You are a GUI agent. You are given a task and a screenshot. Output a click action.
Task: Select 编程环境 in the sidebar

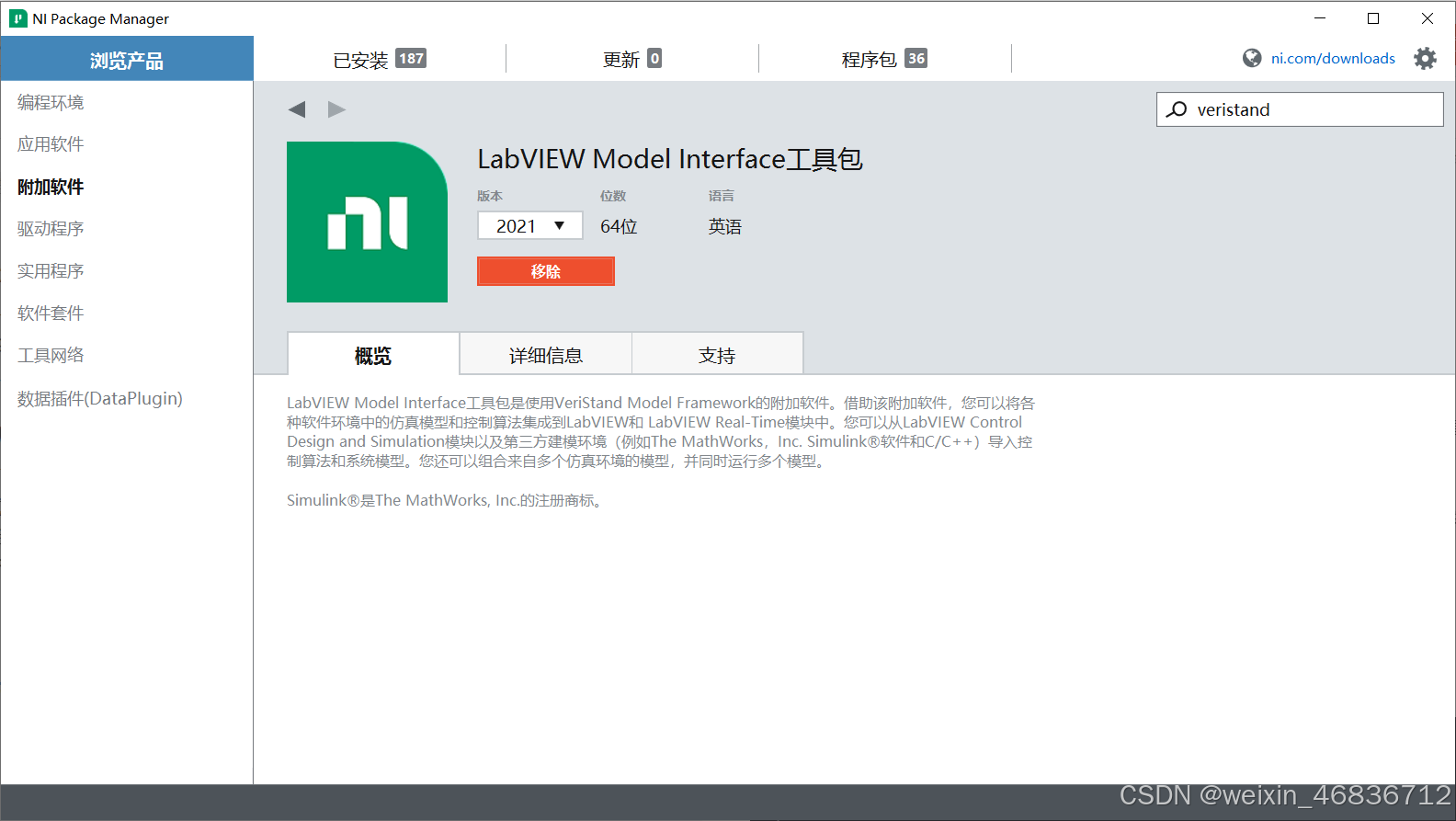point(51,102)
